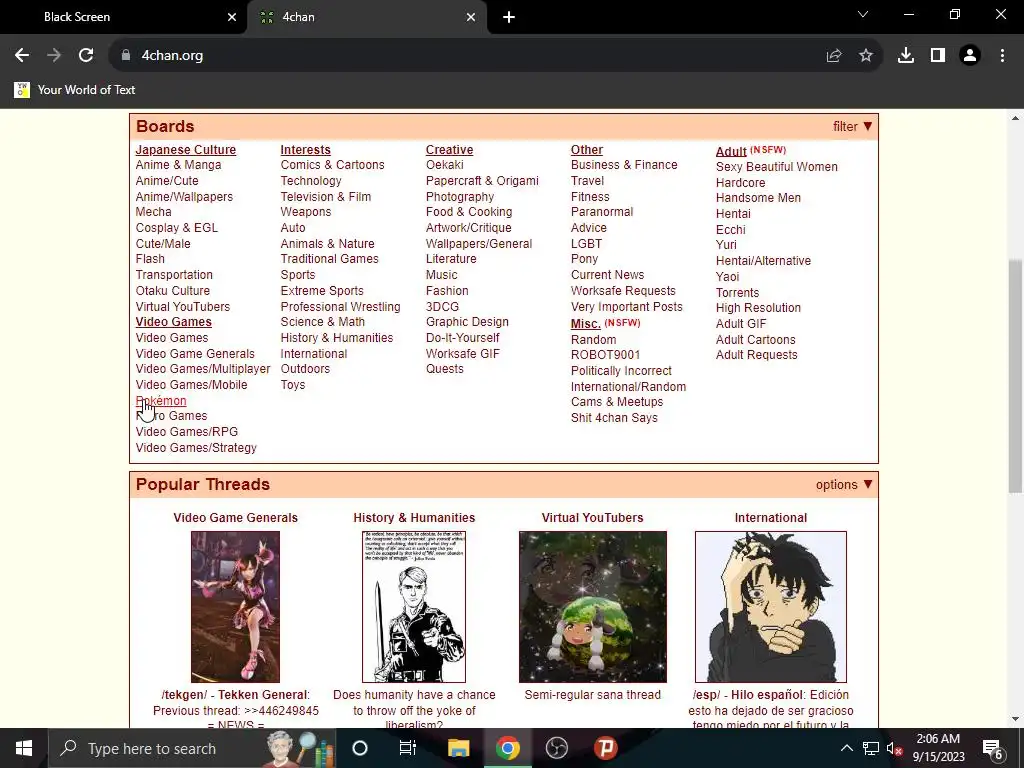Go back with the browser back arrow

tap(22, 56)
